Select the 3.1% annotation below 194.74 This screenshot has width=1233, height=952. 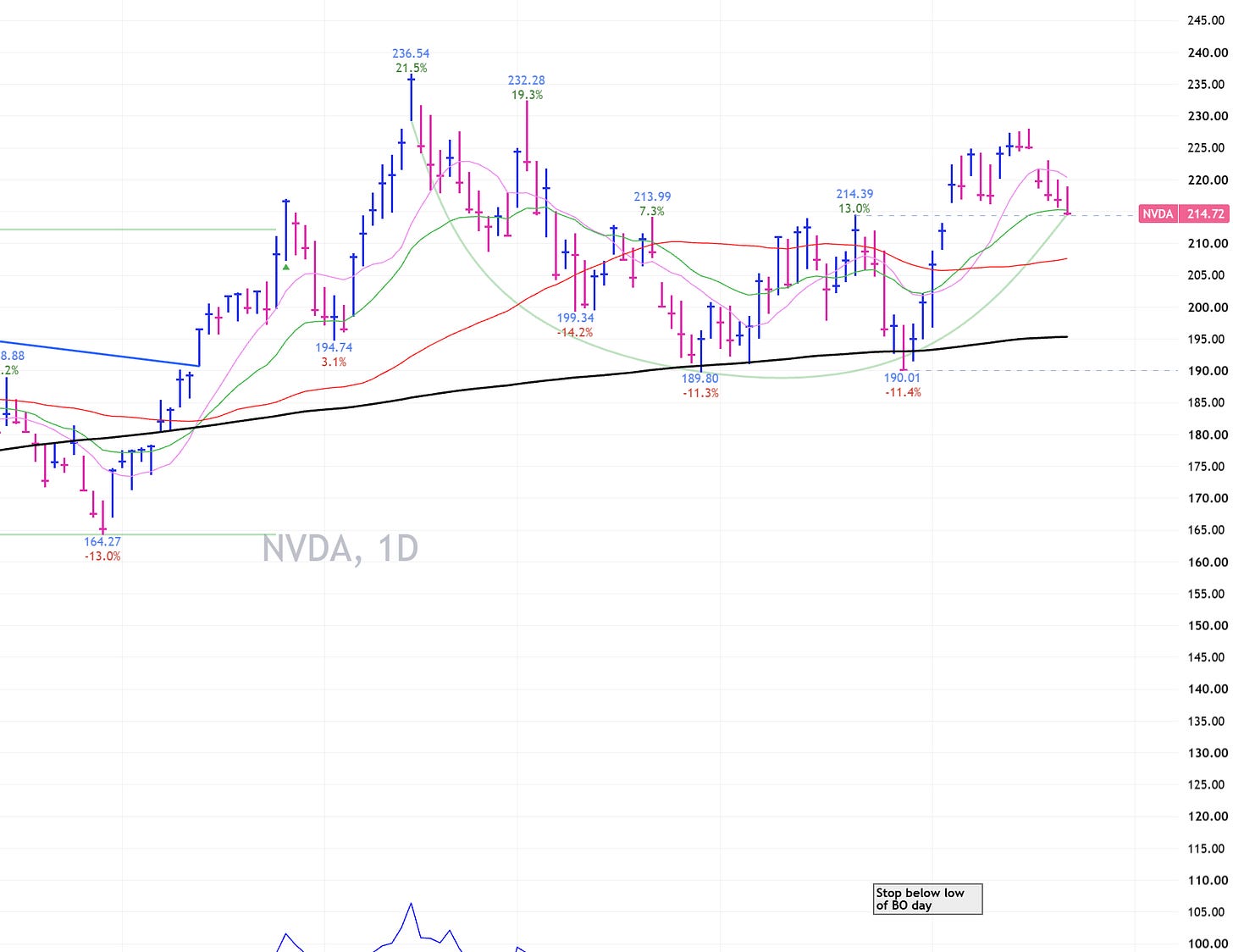[334, 362]
